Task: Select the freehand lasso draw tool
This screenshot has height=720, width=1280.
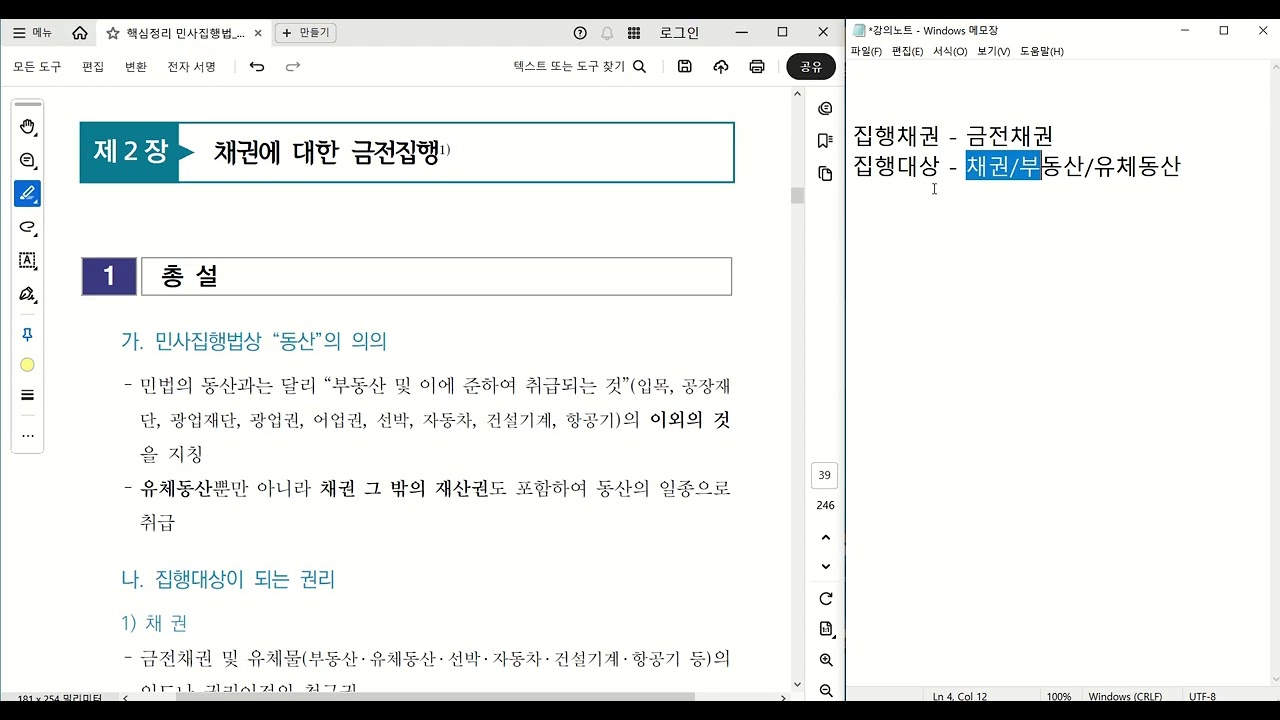Action: click(28, 228)
